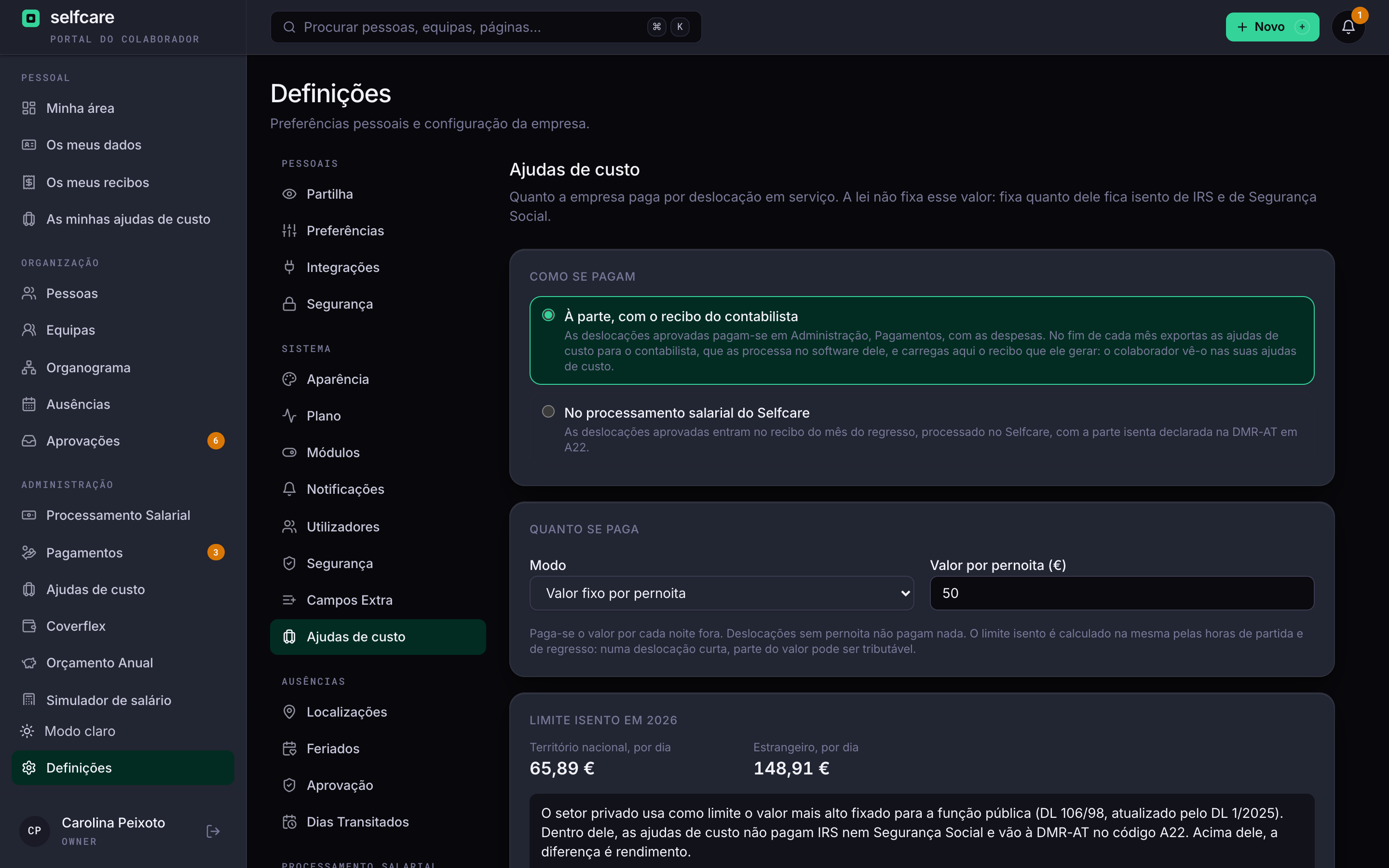Open the sistema Segurança shield item

pyautogui.click(x=378, y=563)
